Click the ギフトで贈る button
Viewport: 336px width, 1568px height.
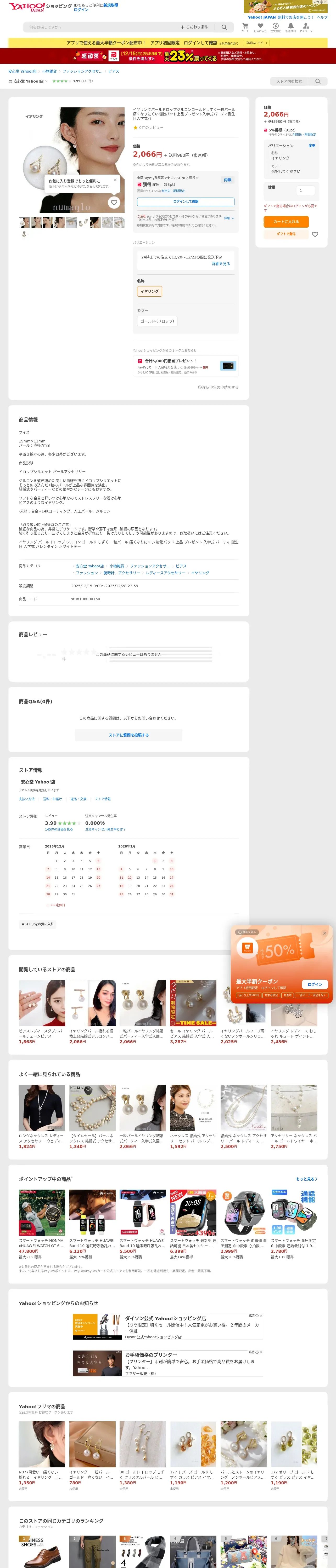point(286,234)
